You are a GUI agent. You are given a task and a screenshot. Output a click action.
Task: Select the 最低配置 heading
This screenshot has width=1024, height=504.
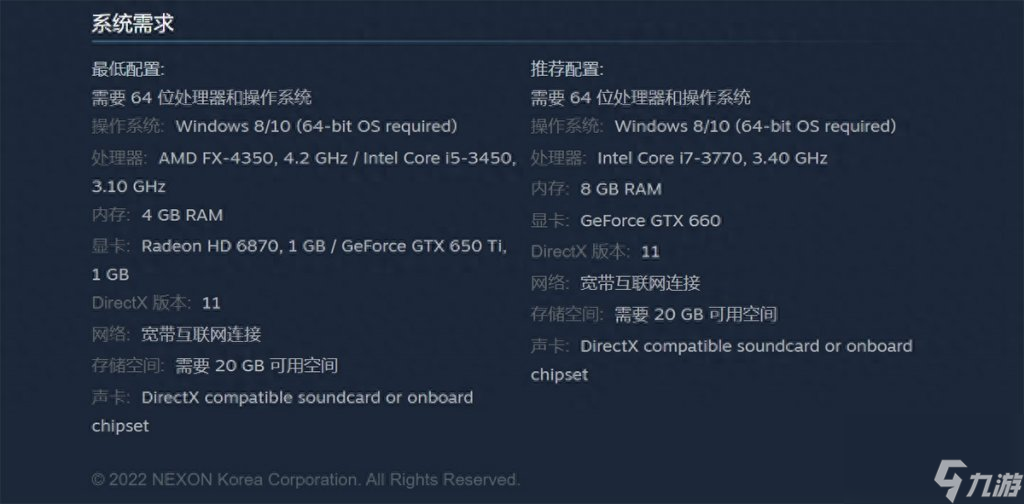point(128,69)
